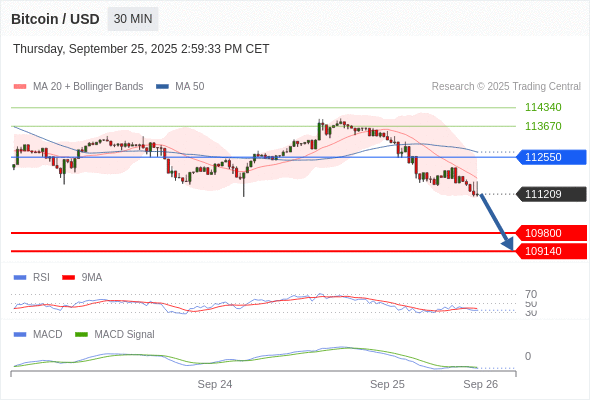The width and height of the screenshot is (590, 400).
Task: Click the Sep 26 date axis marker
Action: click(x=481, y=384)
